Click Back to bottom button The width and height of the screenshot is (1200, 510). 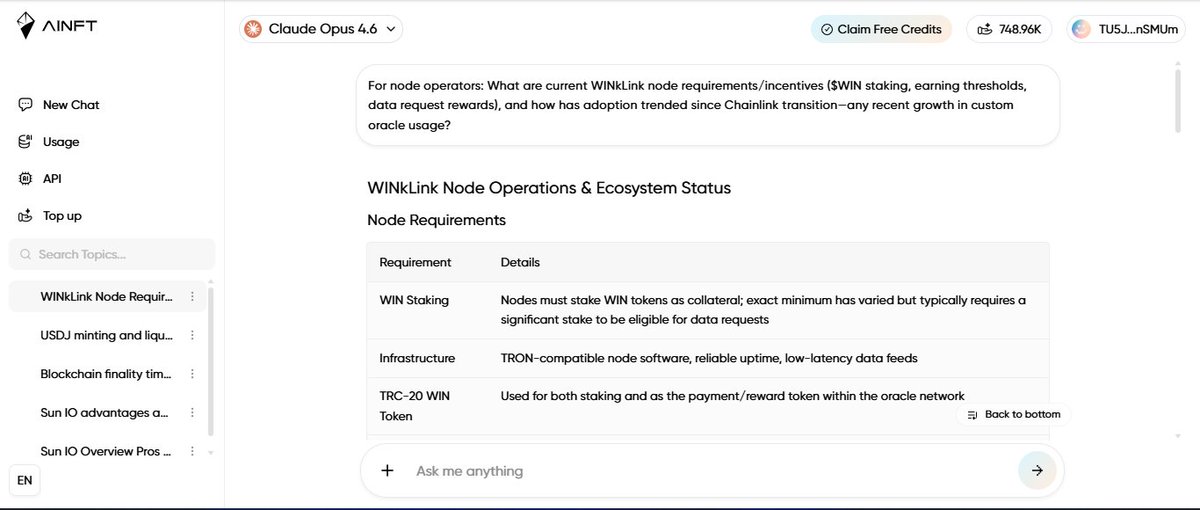tap(1013, 414)
